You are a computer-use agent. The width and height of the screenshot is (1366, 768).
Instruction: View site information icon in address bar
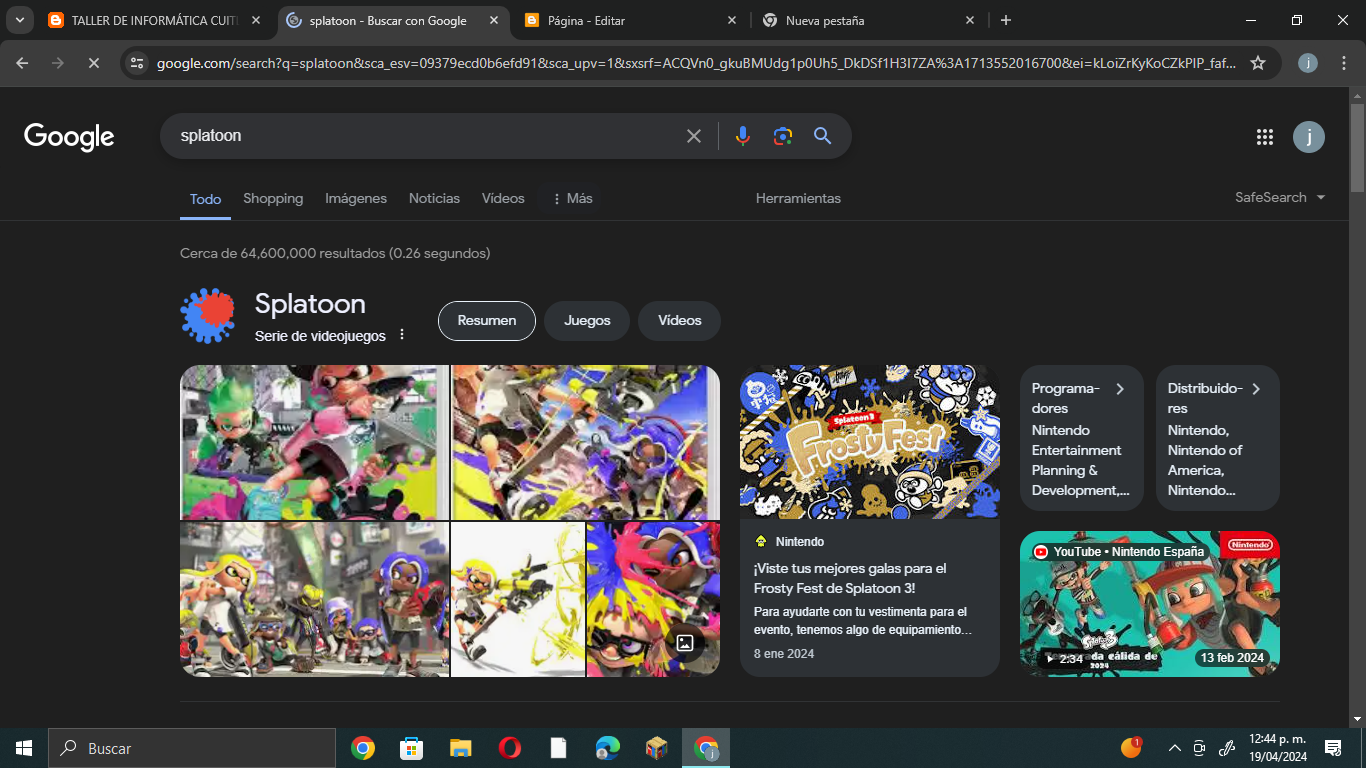click(x=138, y=63)
